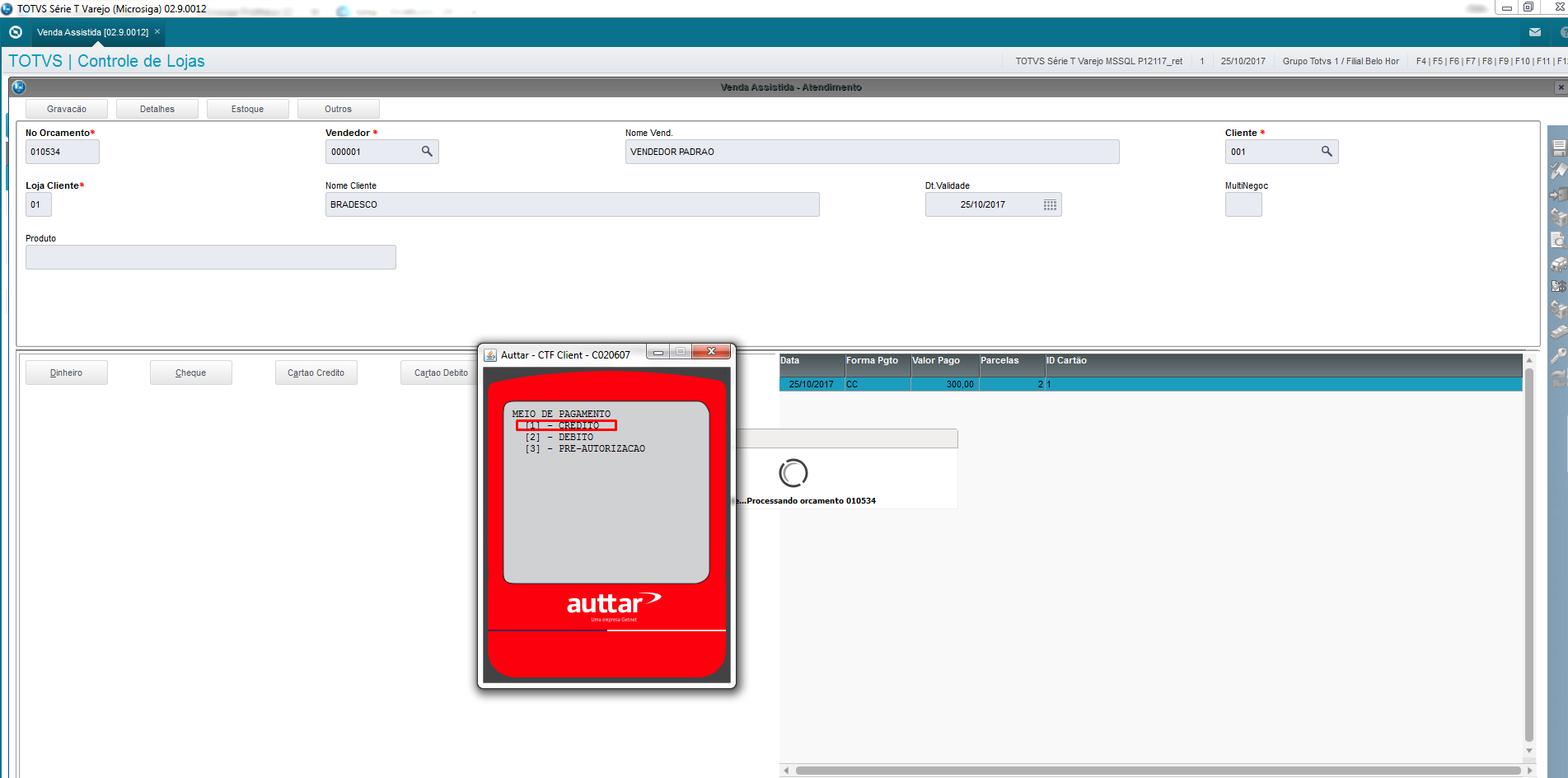The height and width of the screenshot is (778, 1568).
Task: Click the refresh arrows sidebar icon
Action: [1559, 378]
